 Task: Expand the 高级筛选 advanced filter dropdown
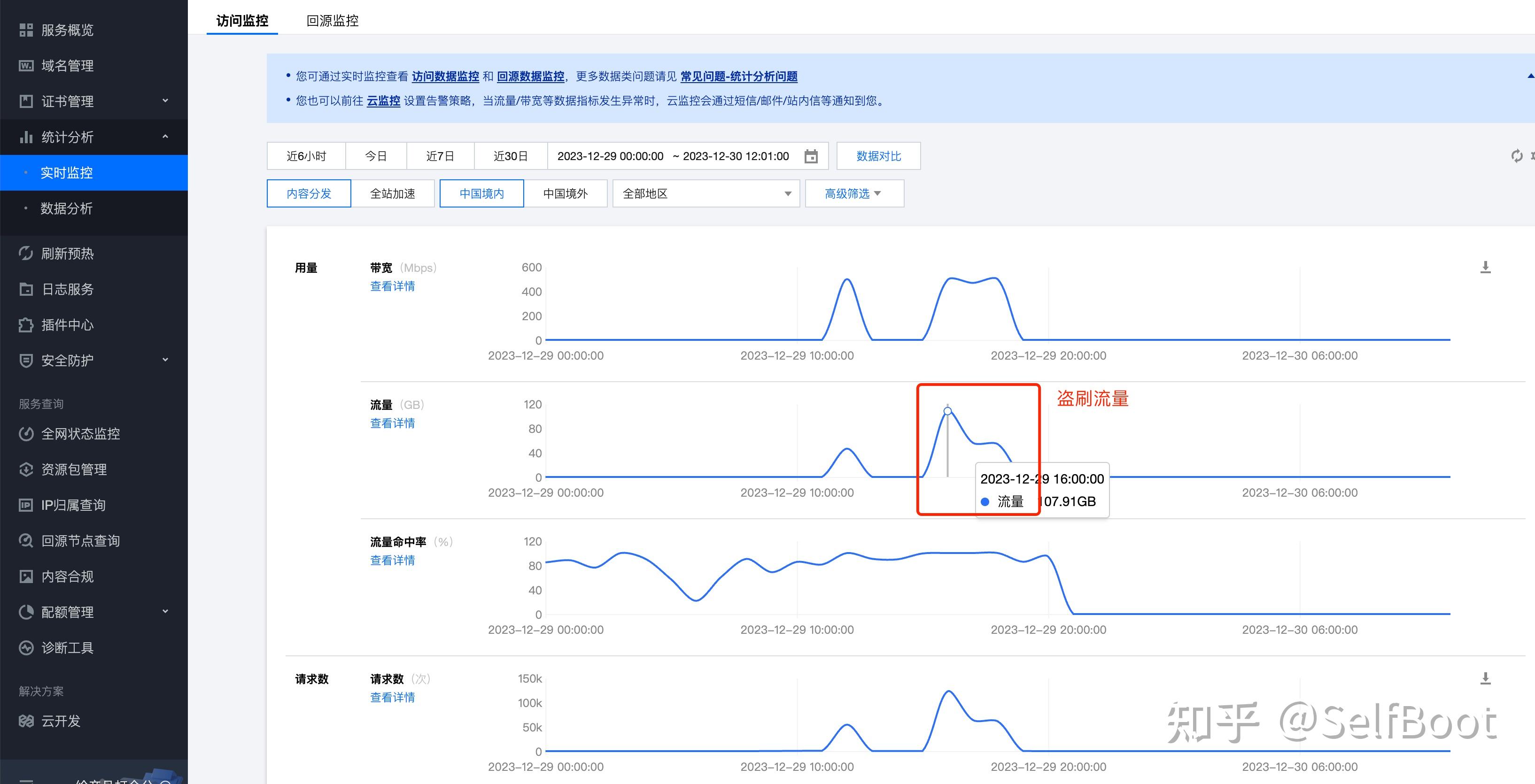coord(854,193)
